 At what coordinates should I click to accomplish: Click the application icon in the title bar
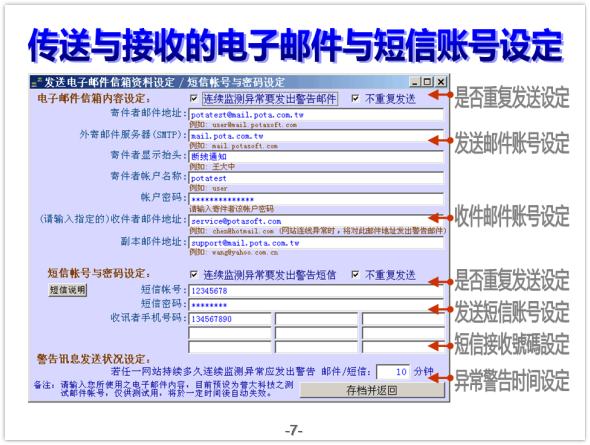37,82
